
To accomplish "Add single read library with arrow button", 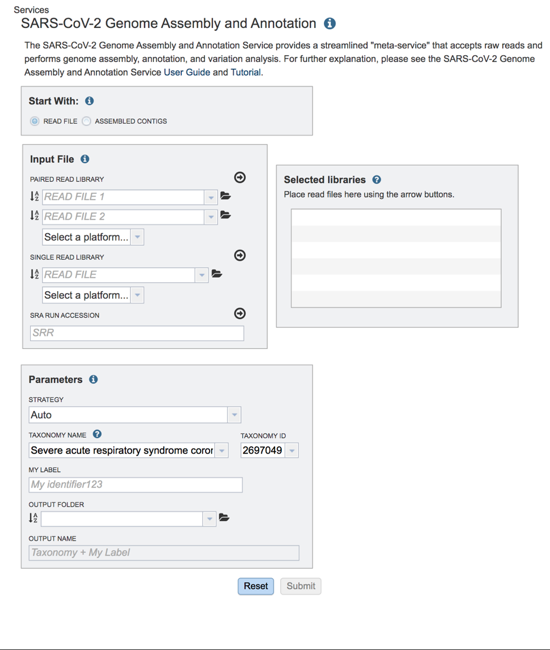I will pos(240,255).
